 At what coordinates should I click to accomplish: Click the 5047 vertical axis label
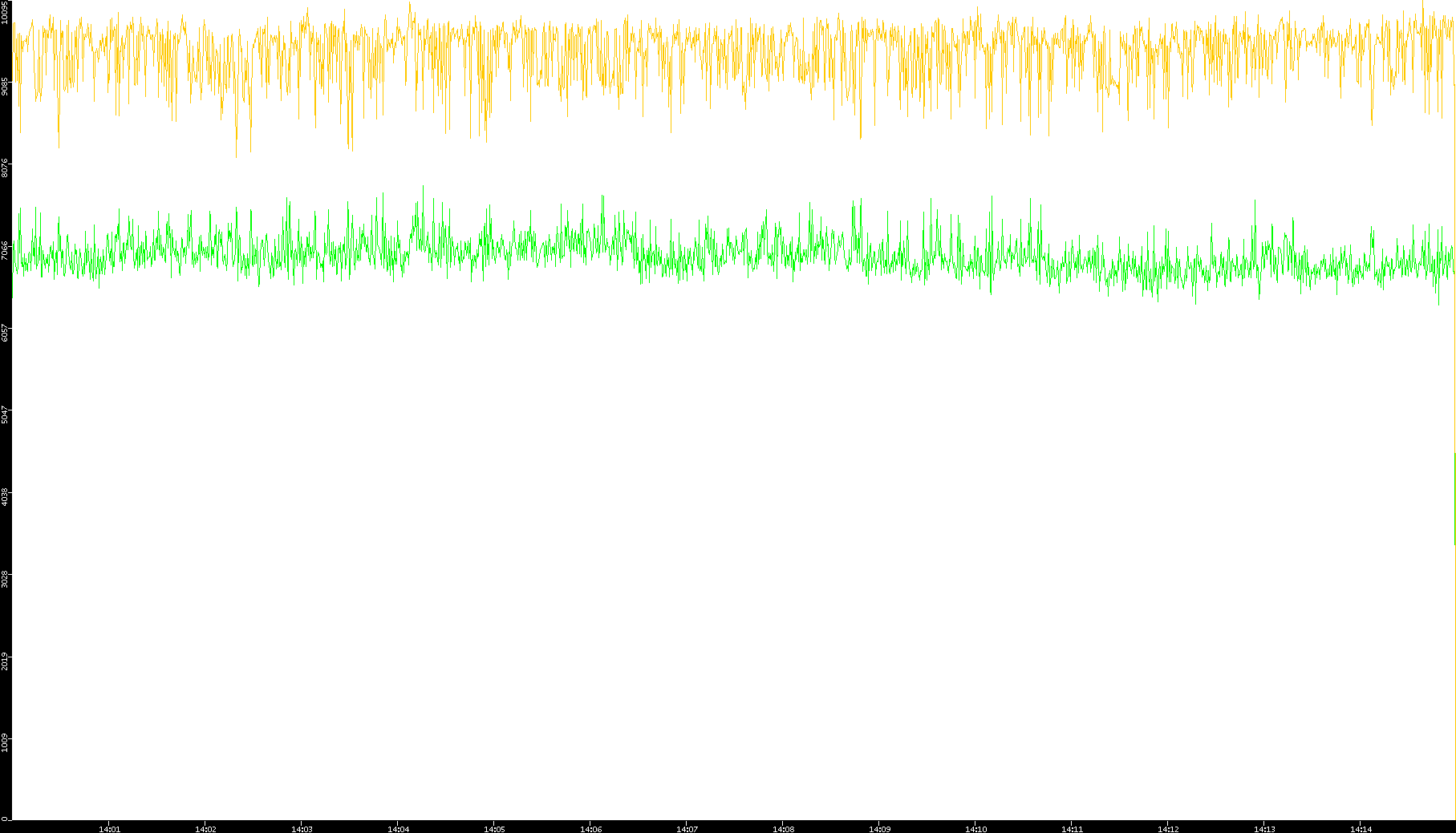click(6, 414)
